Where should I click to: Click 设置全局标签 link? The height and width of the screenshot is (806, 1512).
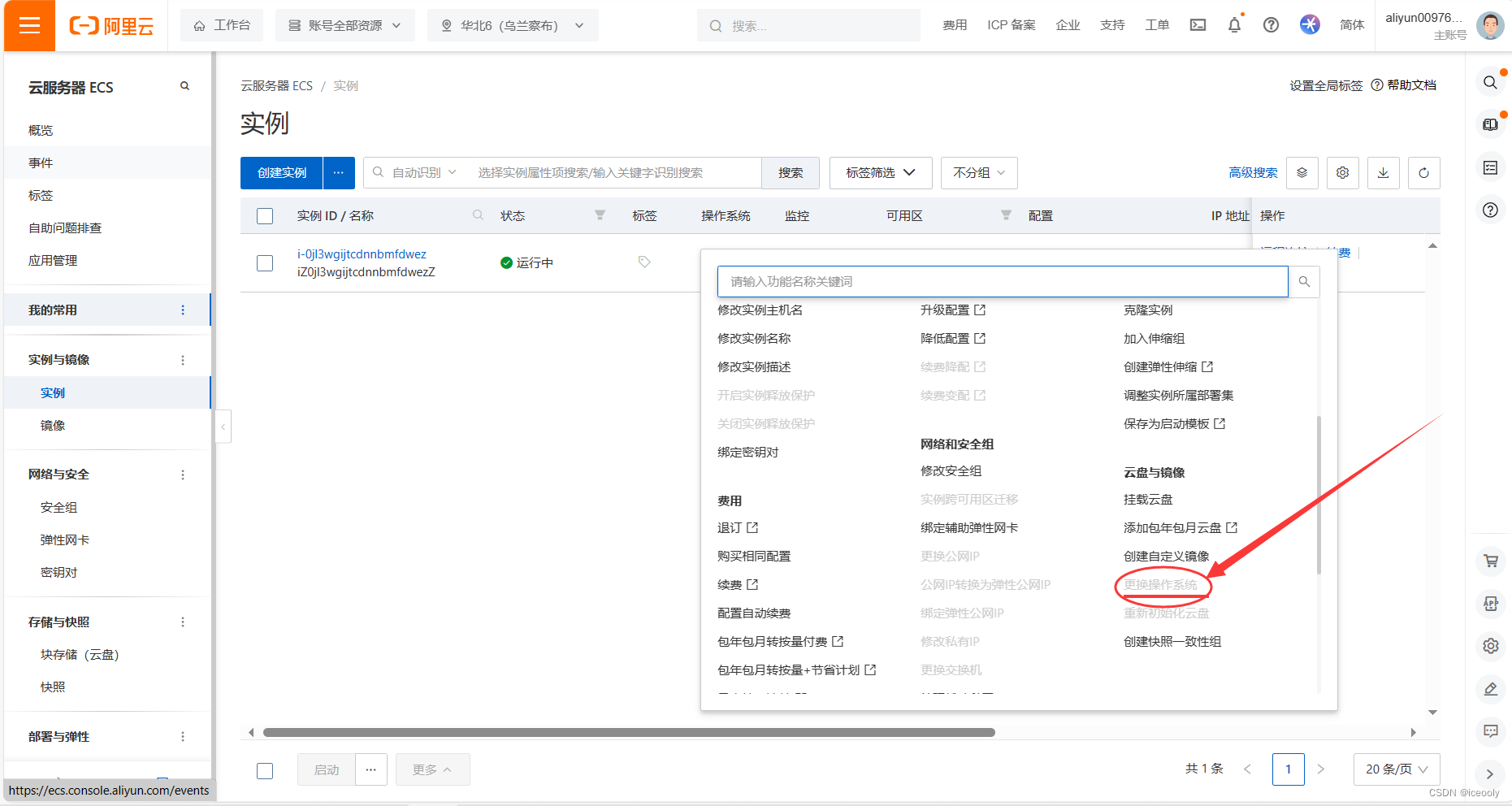pos(1326,85)
